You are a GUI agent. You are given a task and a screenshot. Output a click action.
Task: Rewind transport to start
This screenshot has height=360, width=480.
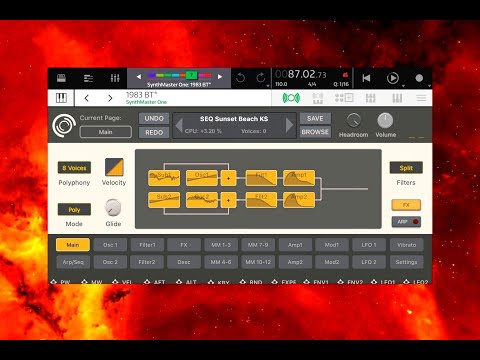click(x=366, y=78)
